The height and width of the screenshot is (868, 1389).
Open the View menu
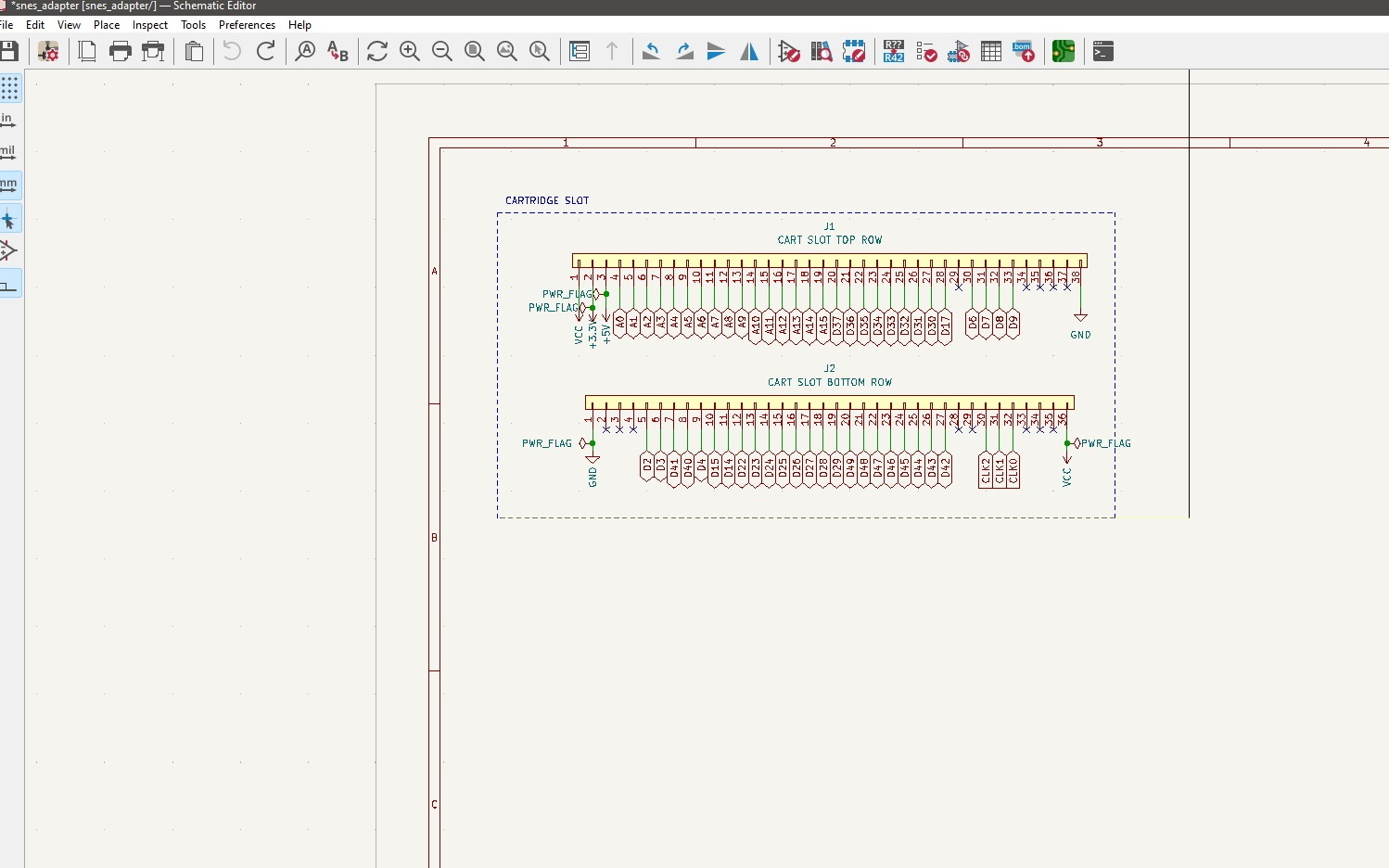click(69, 25)
